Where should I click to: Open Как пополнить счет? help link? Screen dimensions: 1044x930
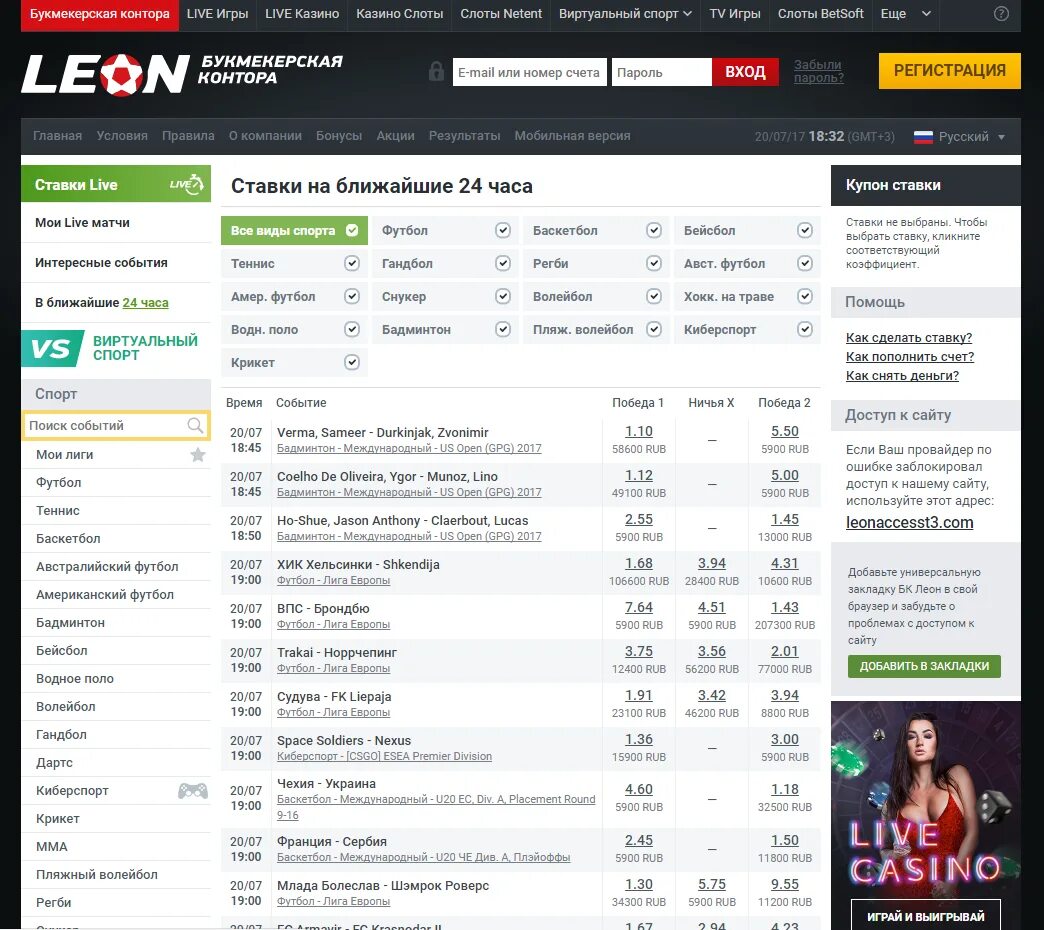point(910,357)
